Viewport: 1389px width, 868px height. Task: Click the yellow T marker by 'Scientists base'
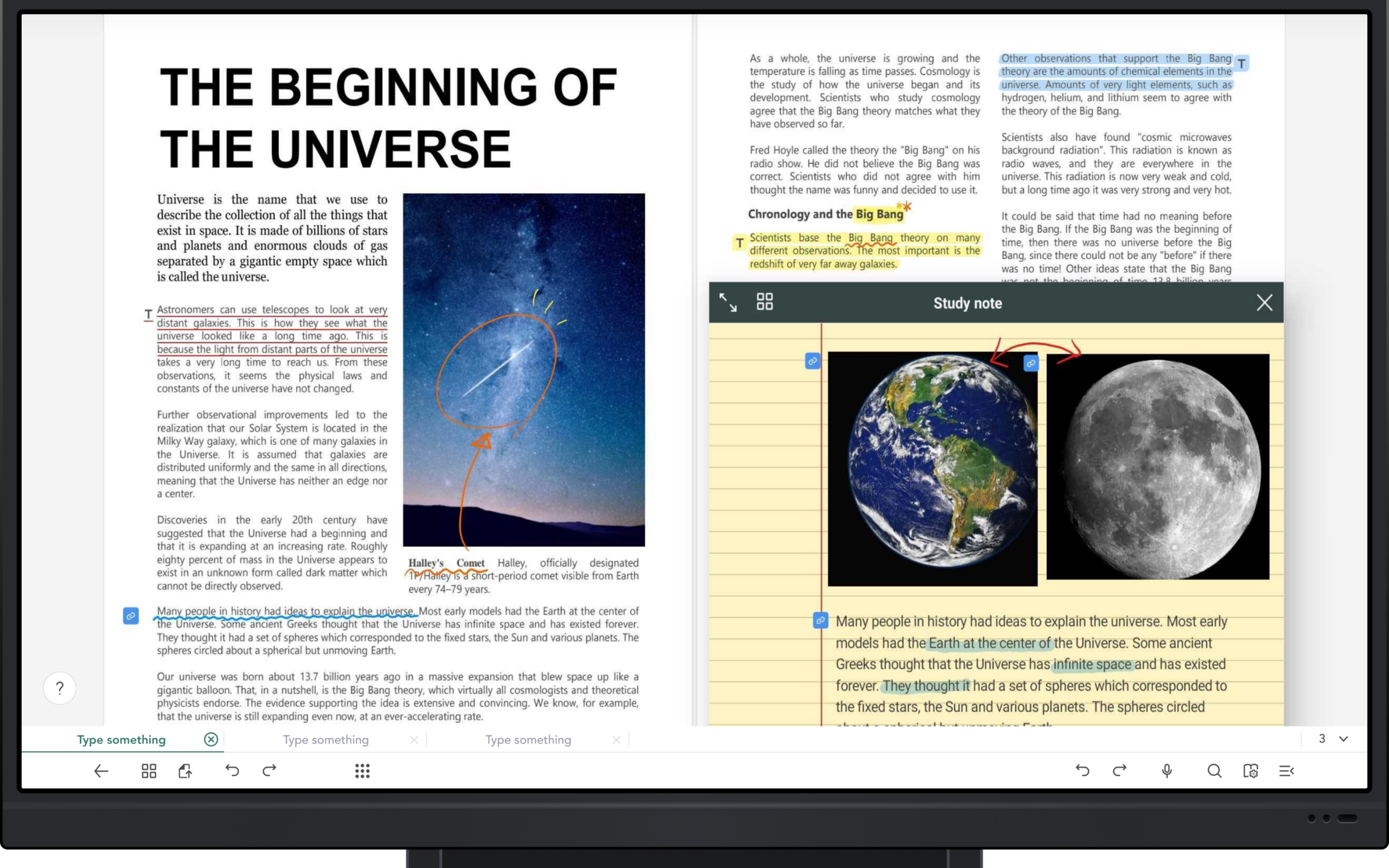739,243
